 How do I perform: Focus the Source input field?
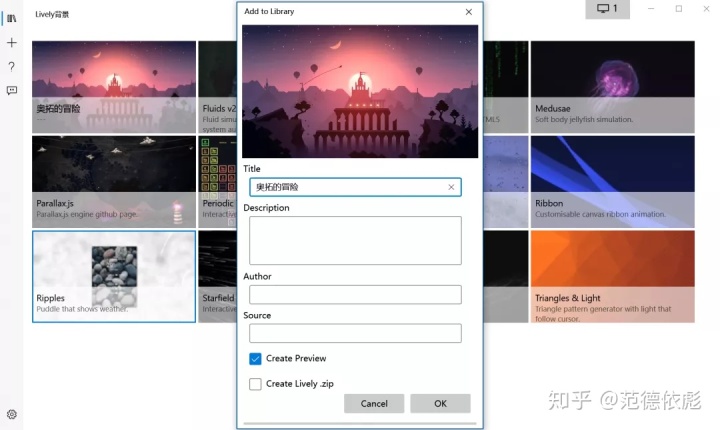(355, 333)
